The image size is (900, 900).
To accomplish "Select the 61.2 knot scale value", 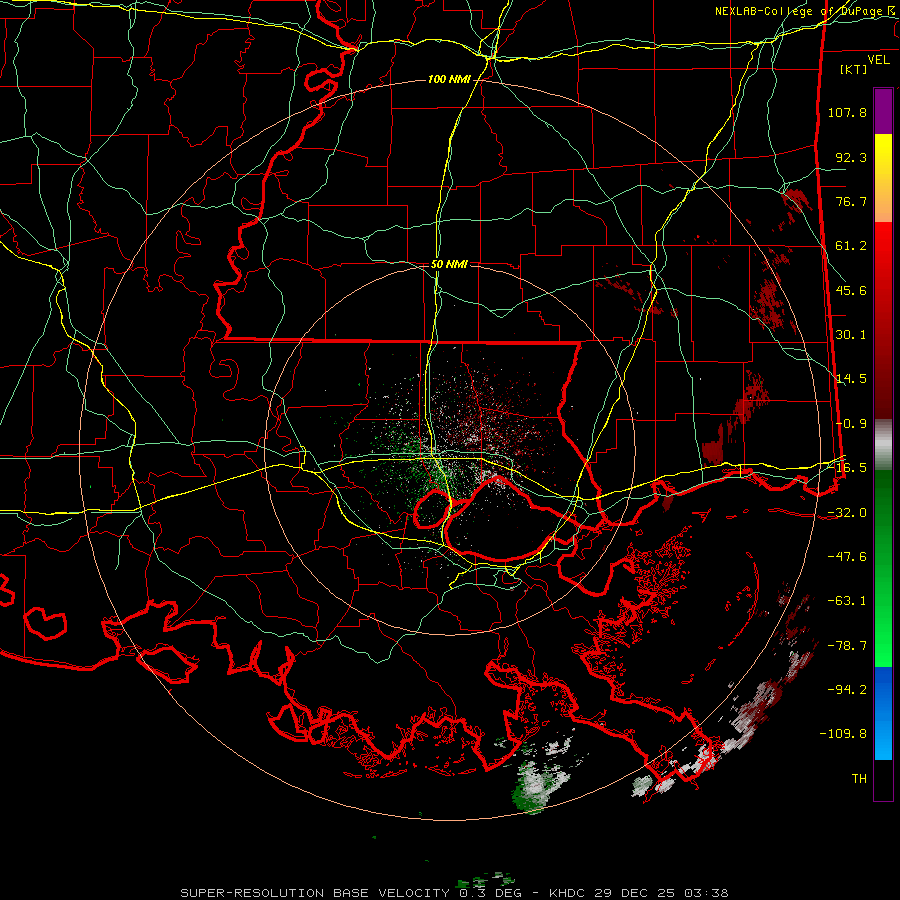I will pos(851,246).
